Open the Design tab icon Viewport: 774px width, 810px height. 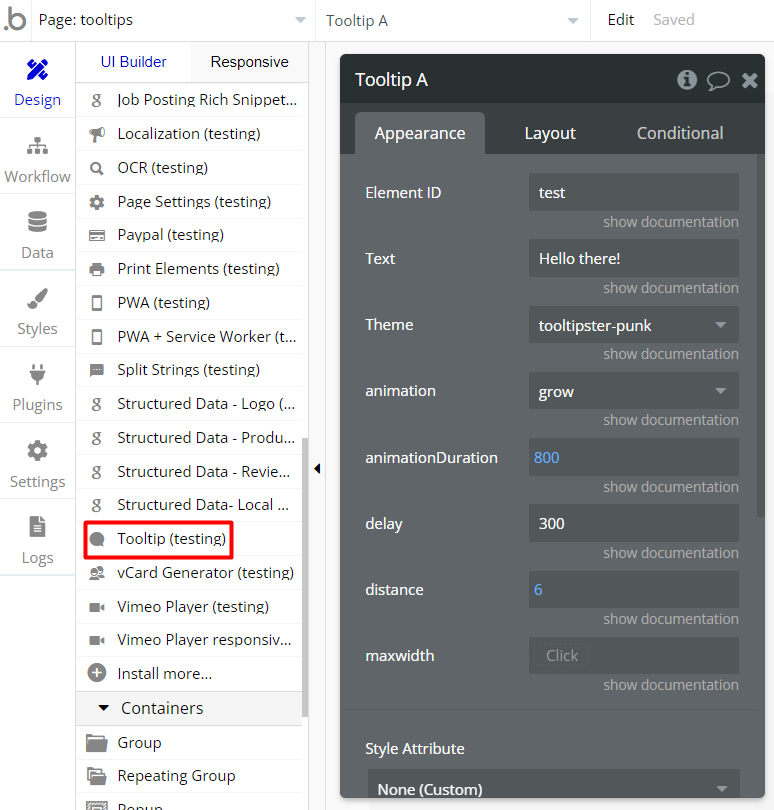(x=37, y=70)
